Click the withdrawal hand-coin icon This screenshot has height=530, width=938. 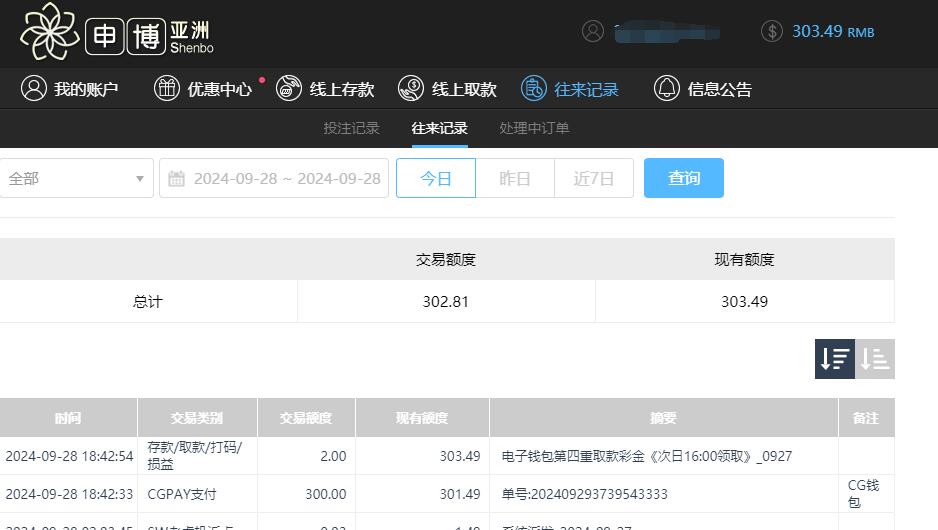(411, 89)
